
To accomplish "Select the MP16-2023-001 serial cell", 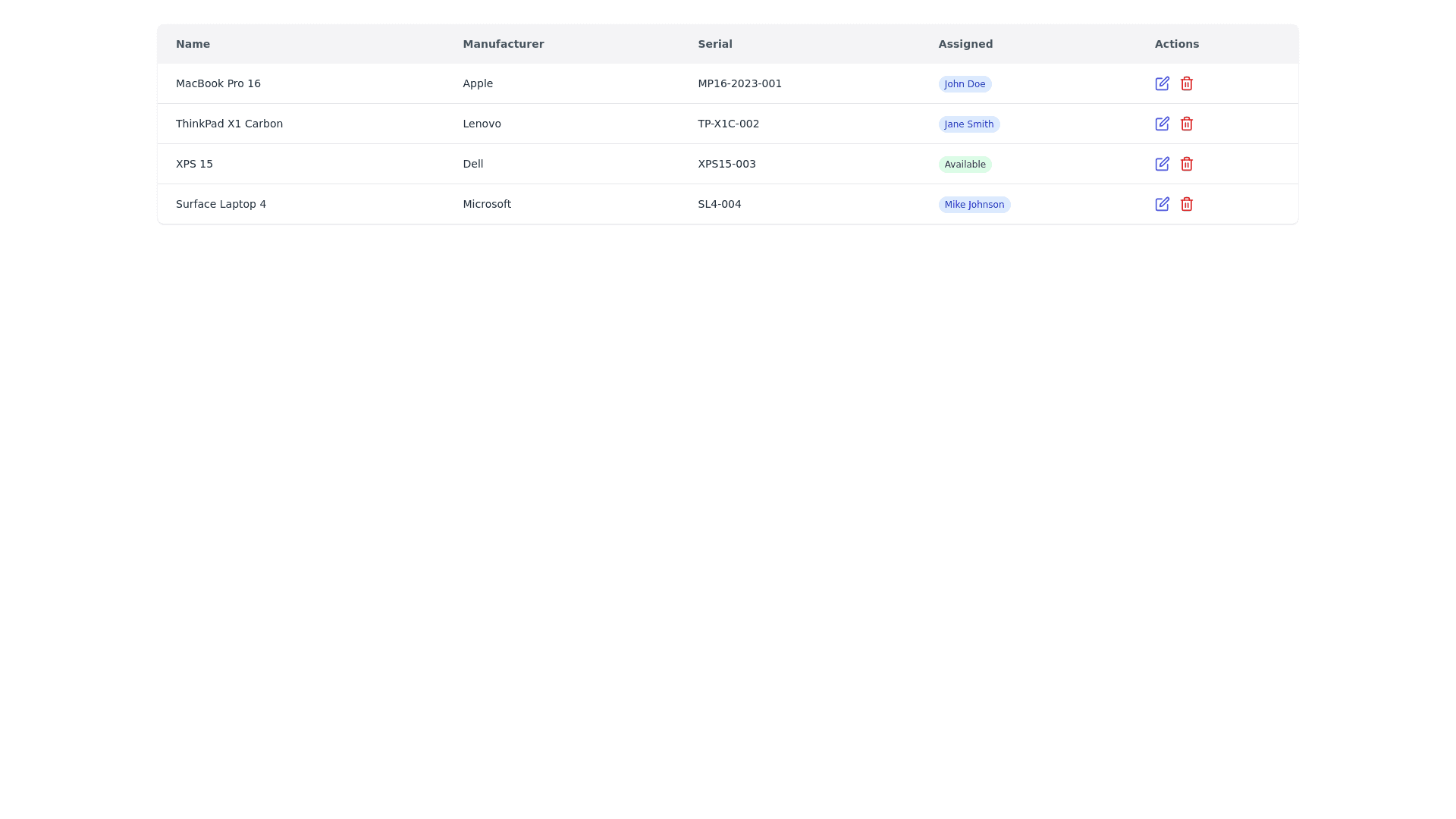I will point(739,83).
